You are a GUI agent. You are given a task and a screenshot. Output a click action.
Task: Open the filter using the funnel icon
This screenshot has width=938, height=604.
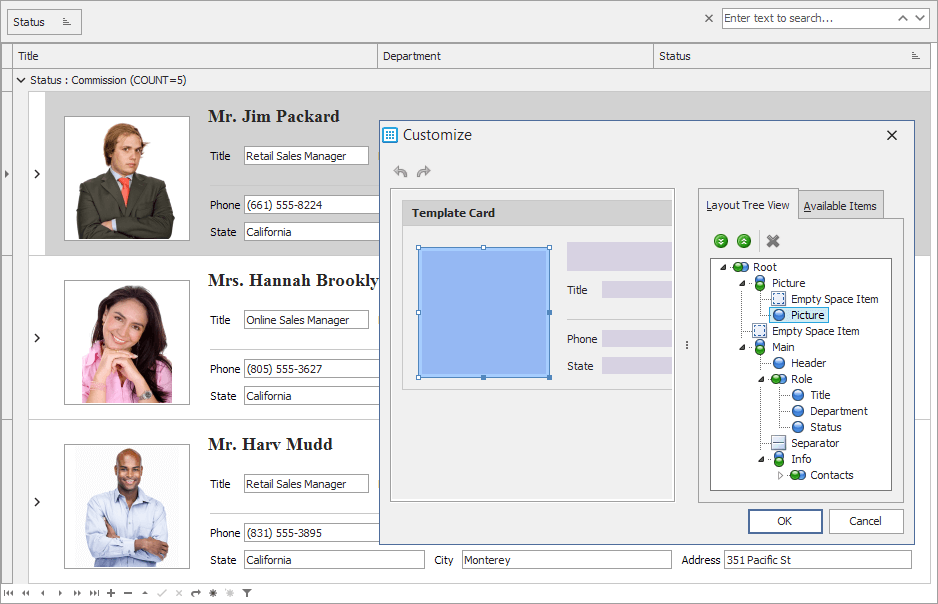tap(245, 592)
